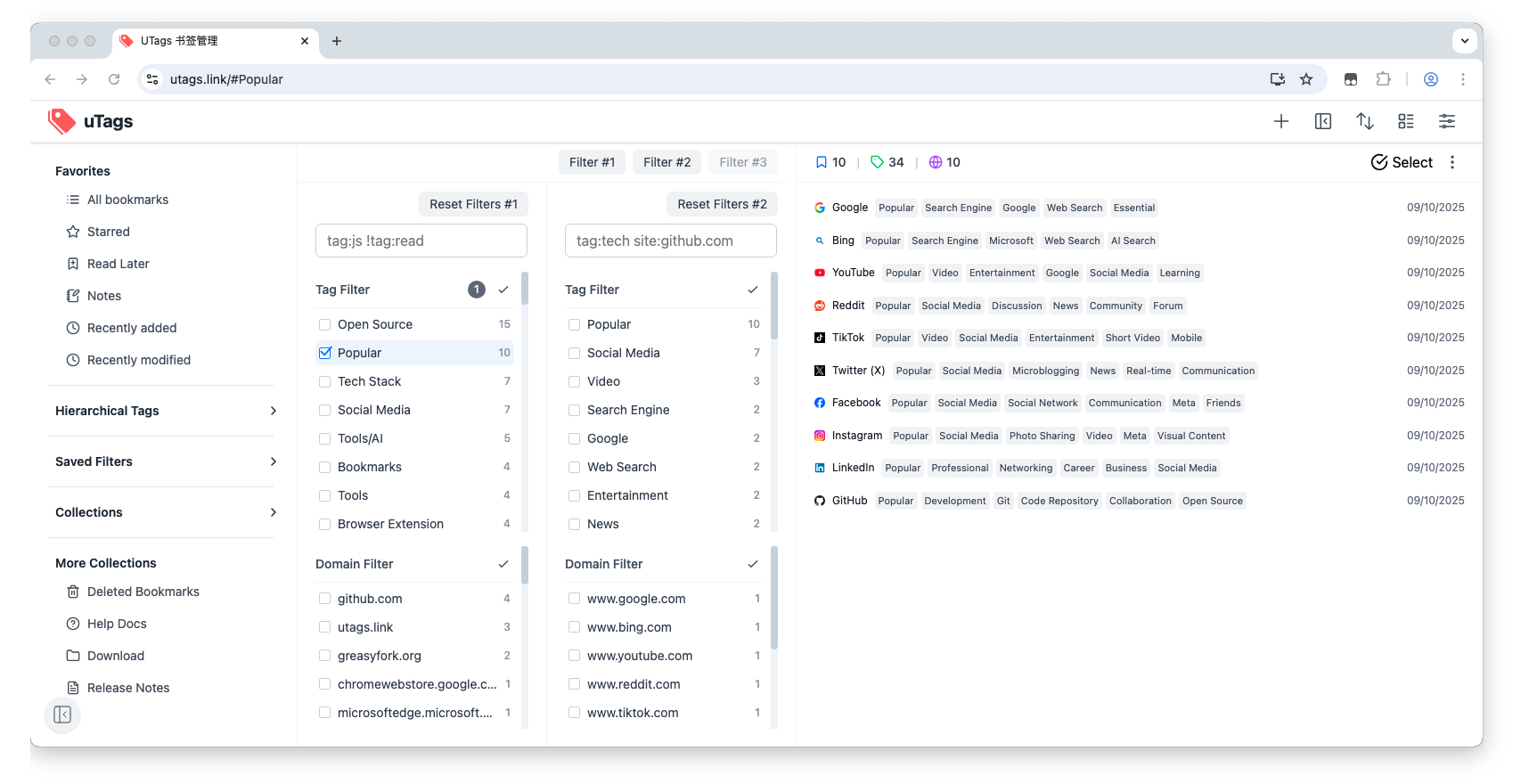1513x784 pixels.
Task: Click the browser bookmark star icon
Action: tap(1305, 79)
